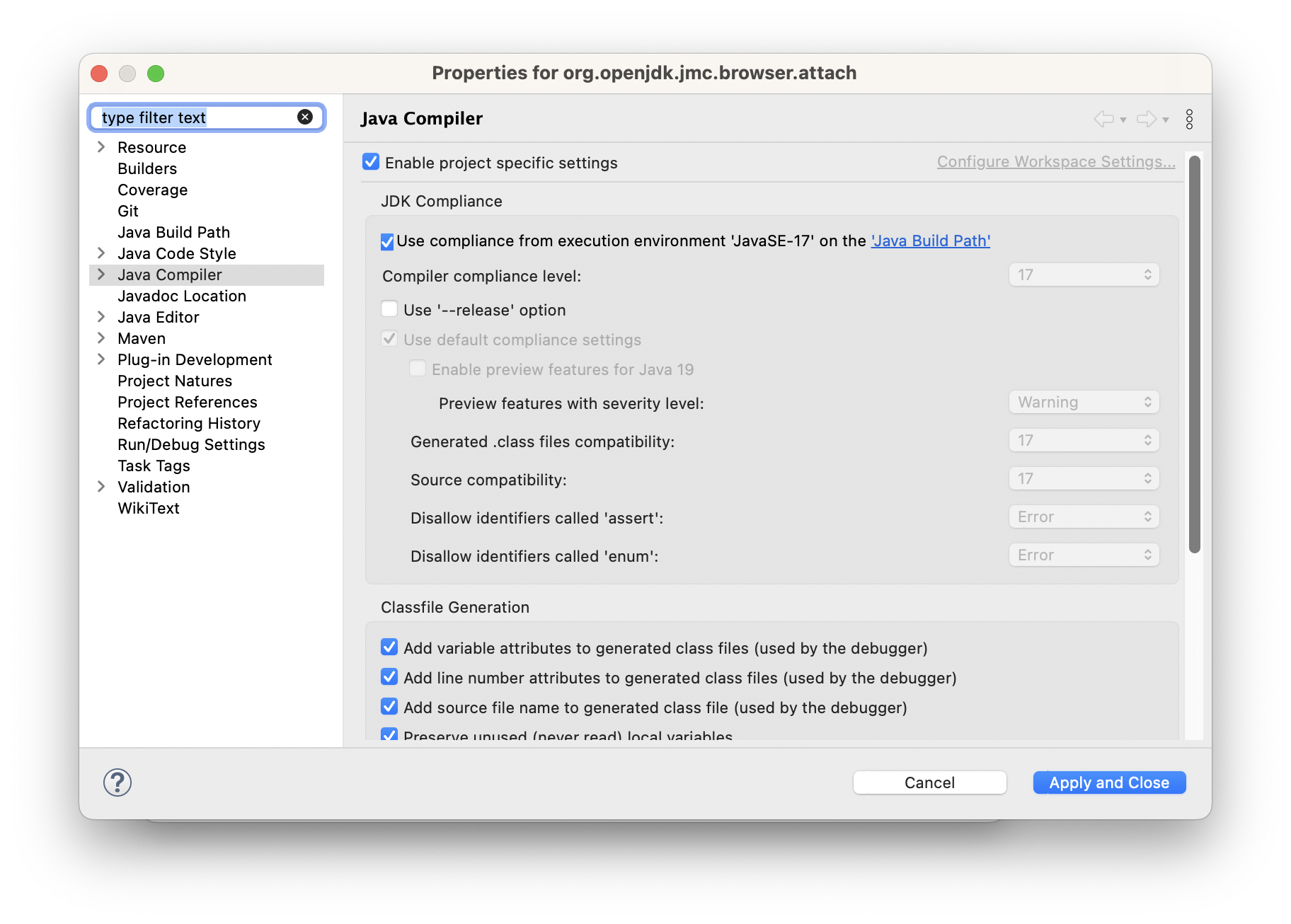This screenshot has height=924, width=1291.
Task: Expand the Java Code Style node
Action: 101,253
